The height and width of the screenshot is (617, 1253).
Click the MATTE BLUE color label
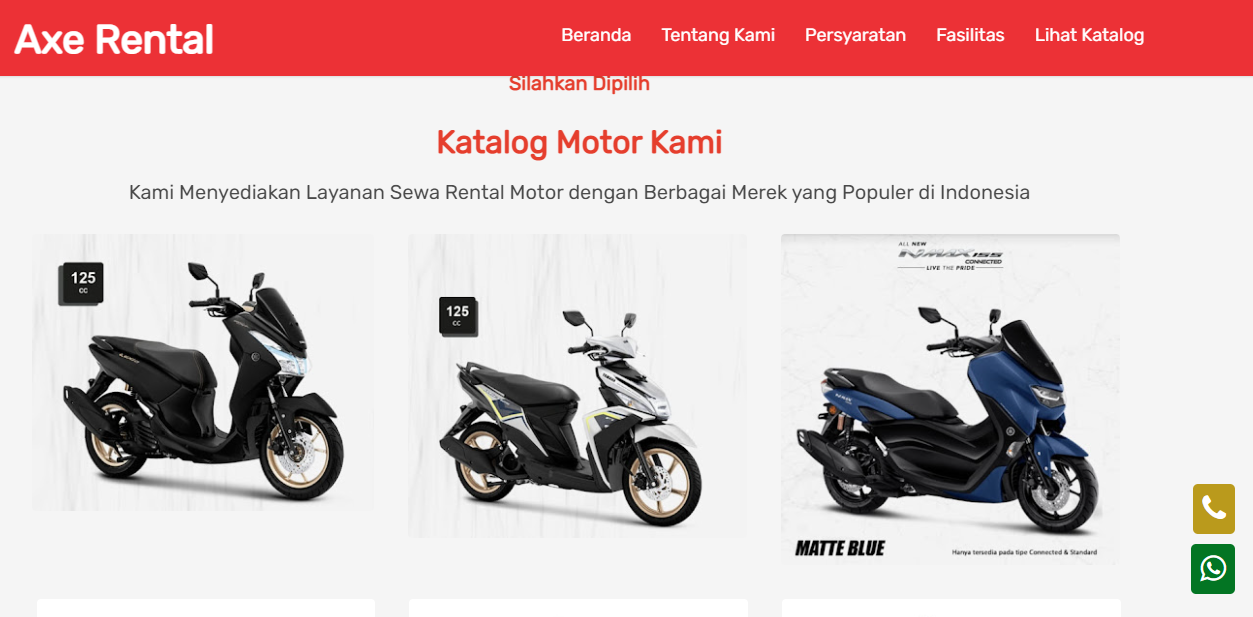840,548
